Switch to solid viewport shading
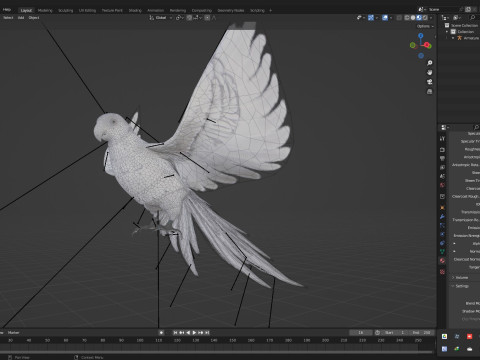 [413, 18]
